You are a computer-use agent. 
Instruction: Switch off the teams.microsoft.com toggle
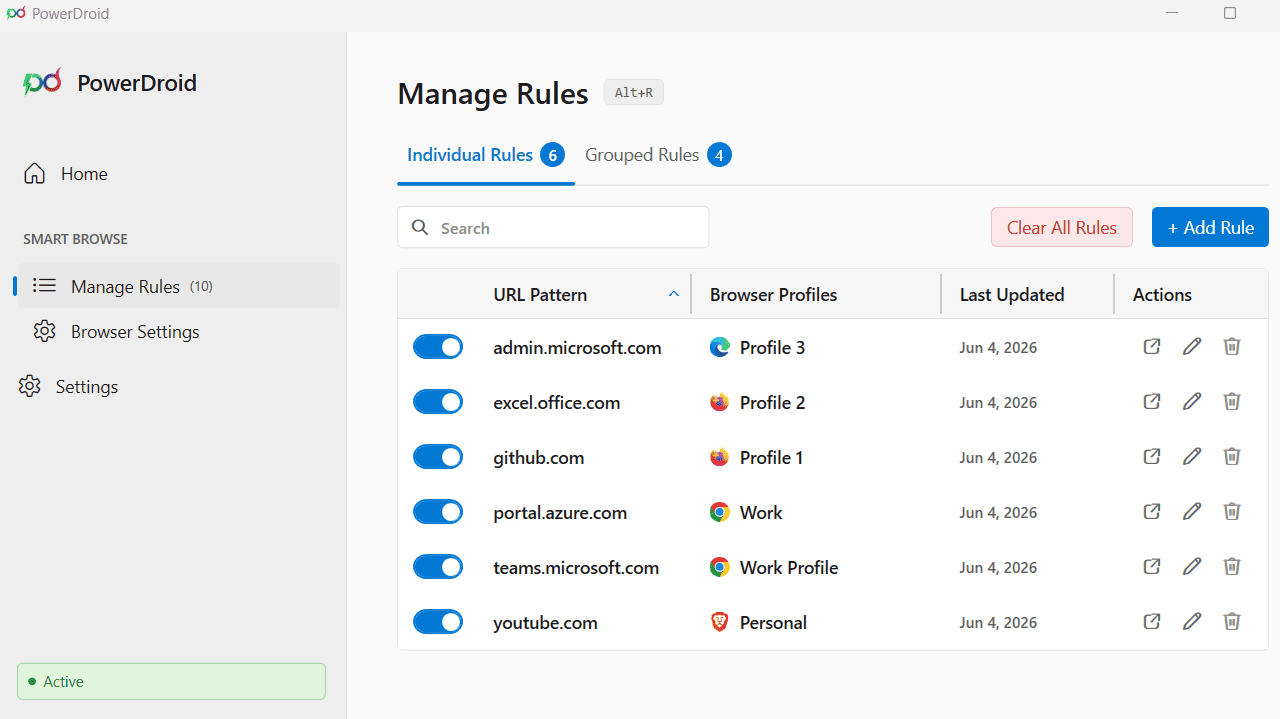438,567
